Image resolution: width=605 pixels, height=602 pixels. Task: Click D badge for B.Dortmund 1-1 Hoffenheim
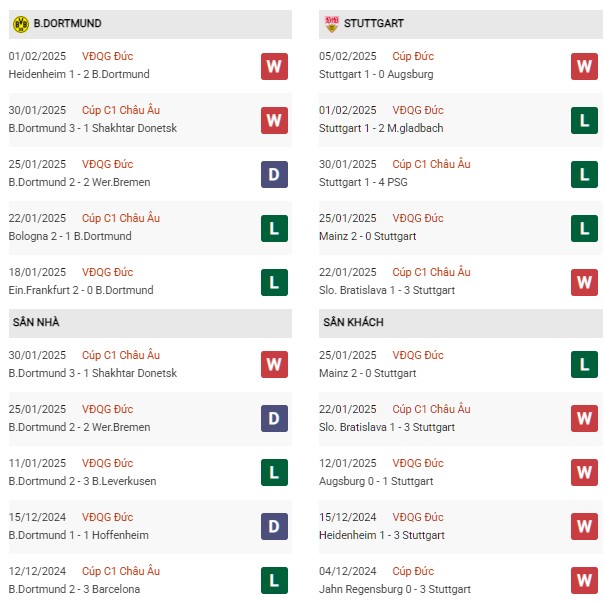[274, 526]
